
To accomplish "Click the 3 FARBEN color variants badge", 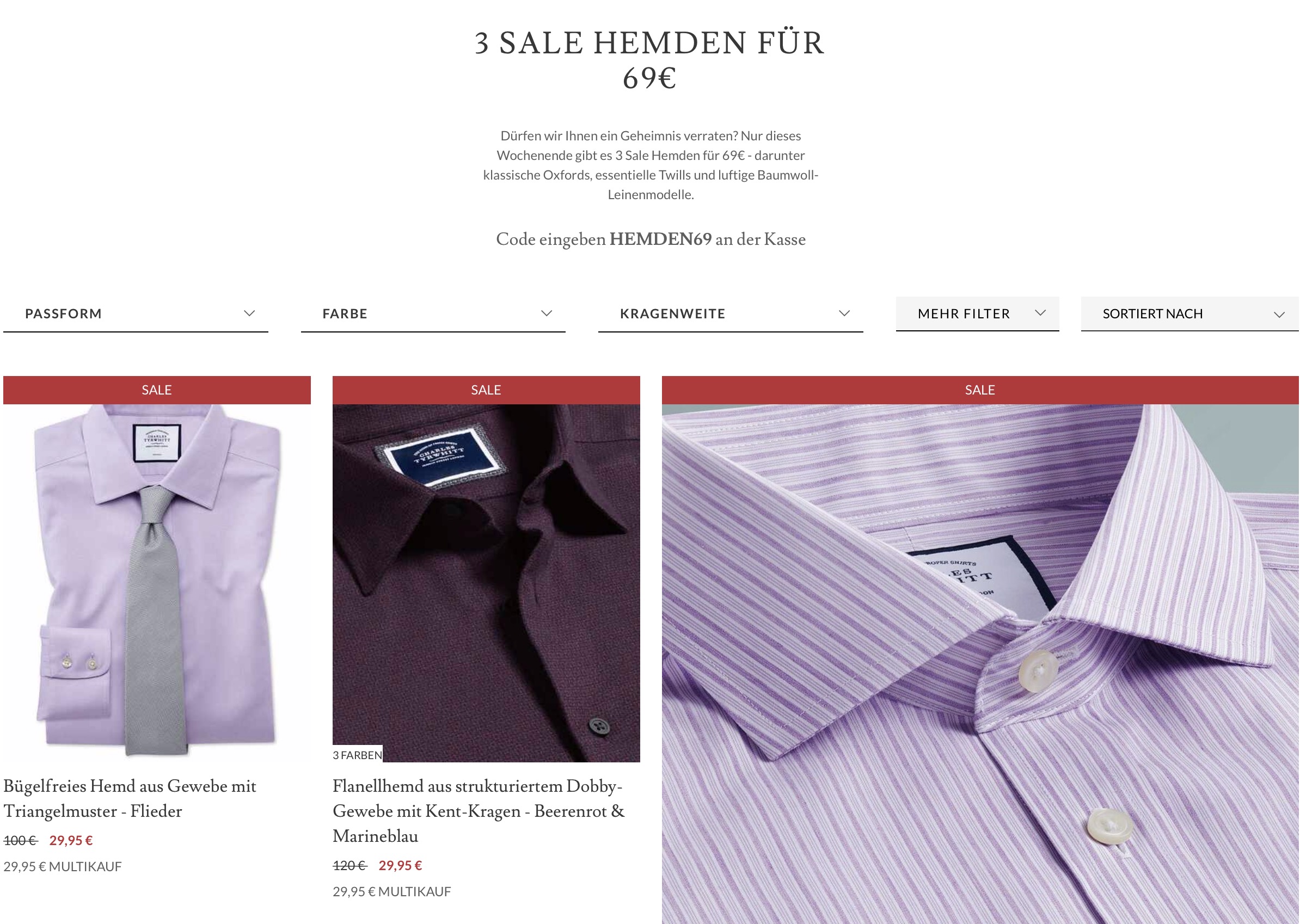I will tap(358, 755).
